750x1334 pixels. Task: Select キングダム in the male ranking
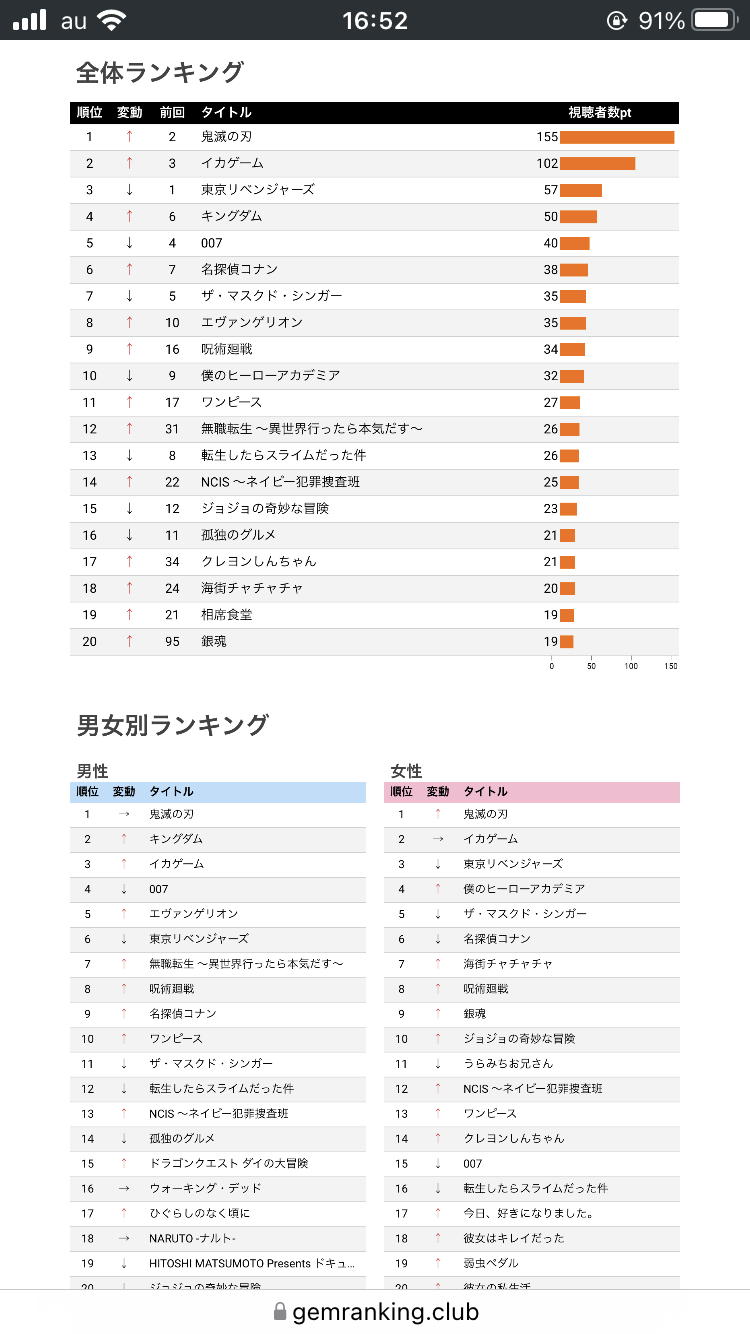[x=176, y=839]
